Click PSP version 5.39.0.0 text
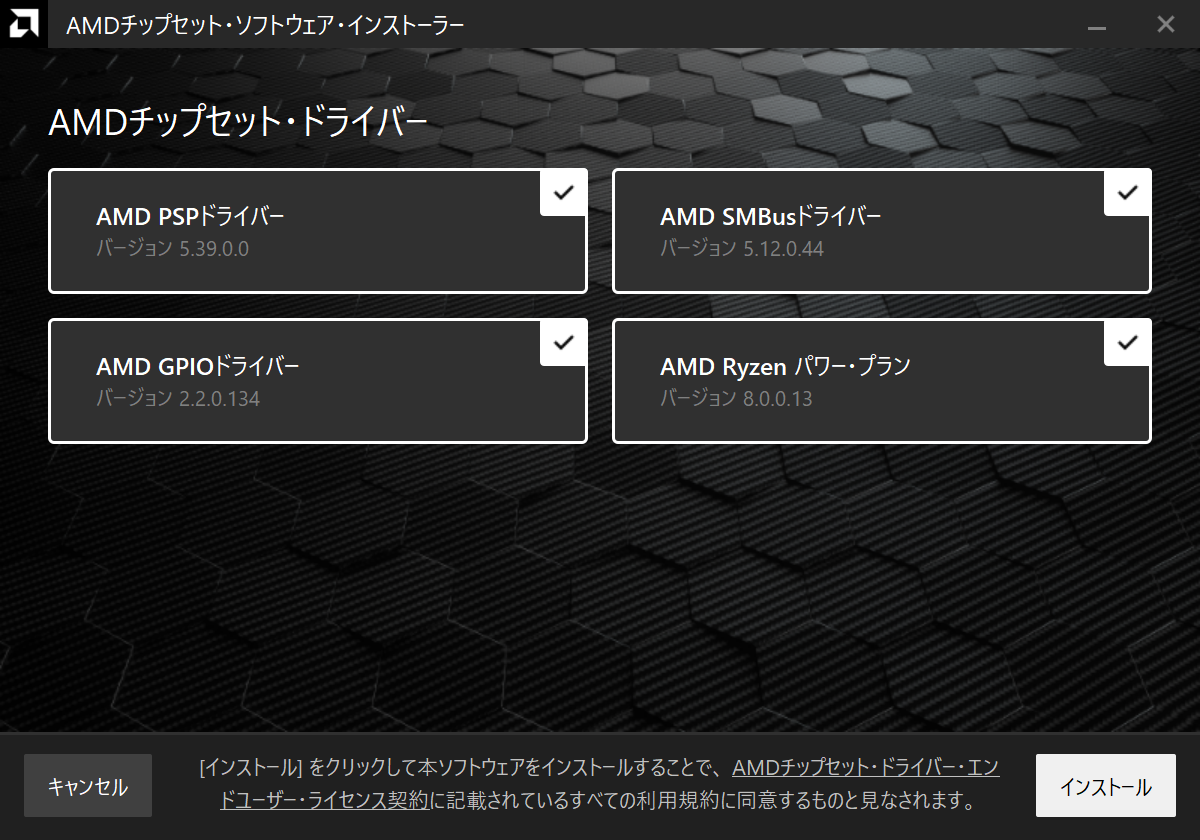The image size is (1200, 840). point(172,249)
